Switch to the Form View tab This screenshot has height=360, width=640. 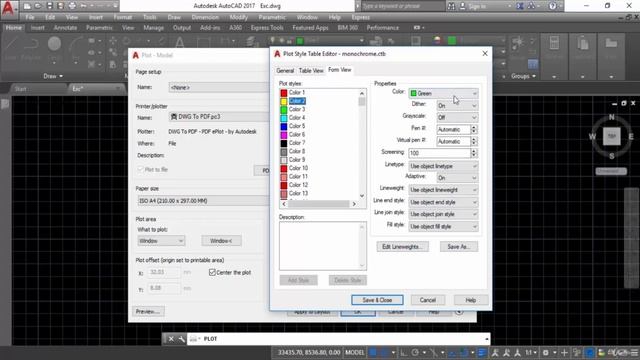340,70
